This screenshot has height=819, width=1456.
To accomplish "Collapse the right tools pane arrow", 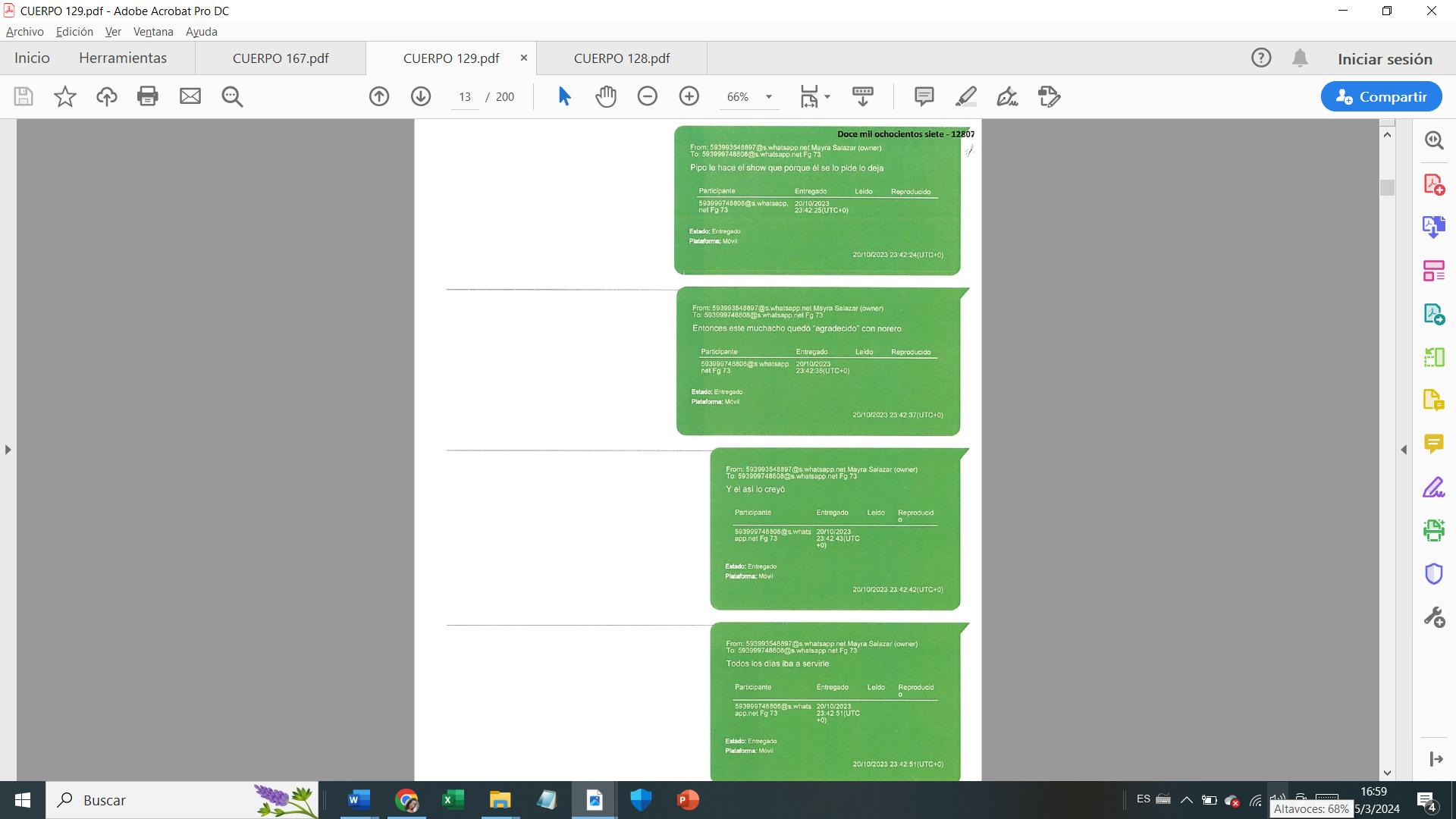I will (1403, 450).
